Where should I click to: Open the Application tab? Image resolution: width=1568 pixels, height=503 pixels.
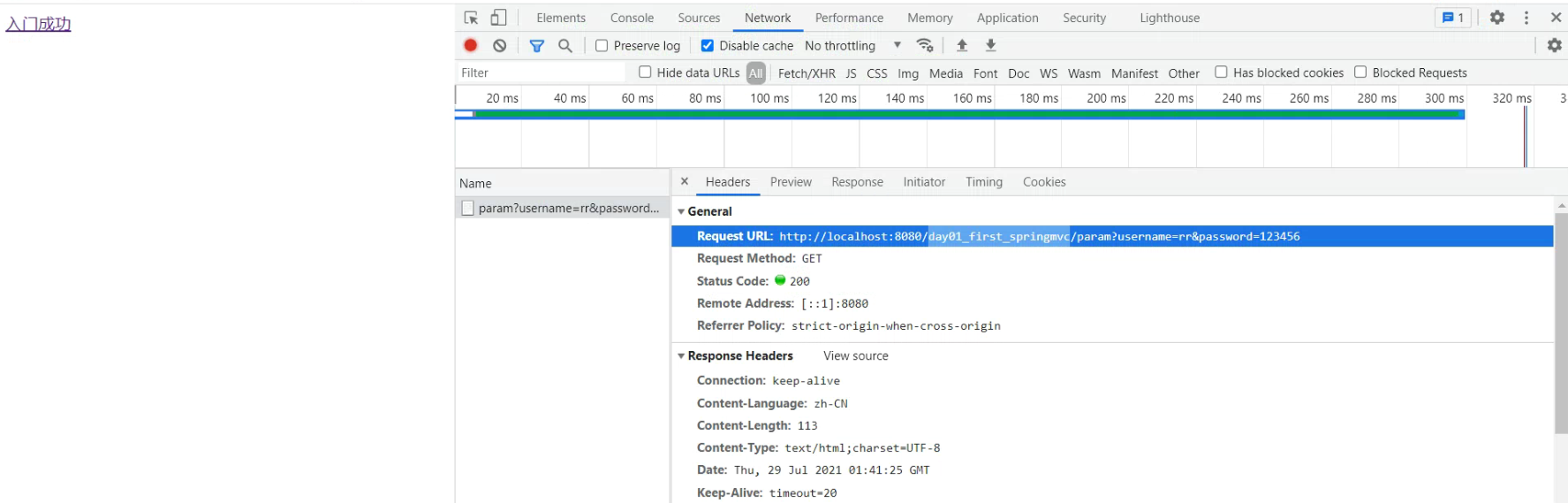click(x=1008, y=18)
